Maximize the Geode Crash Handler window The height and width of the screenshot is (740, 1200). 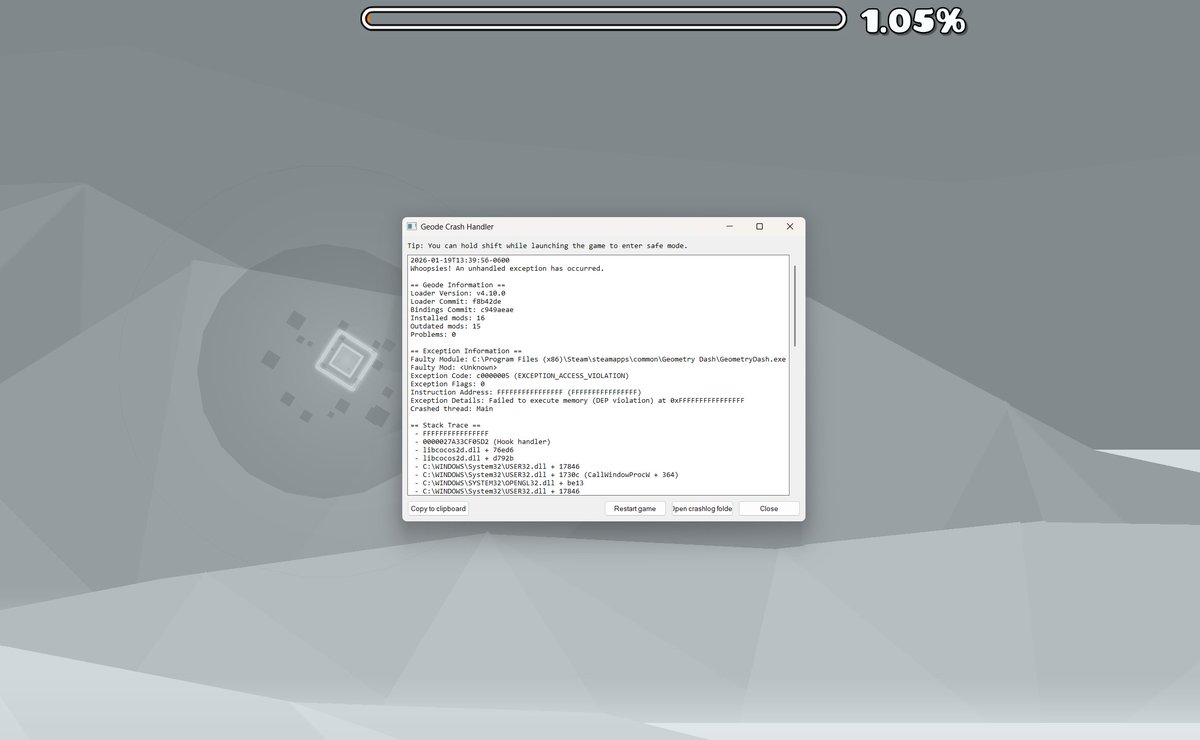click(x=759, y=227)
